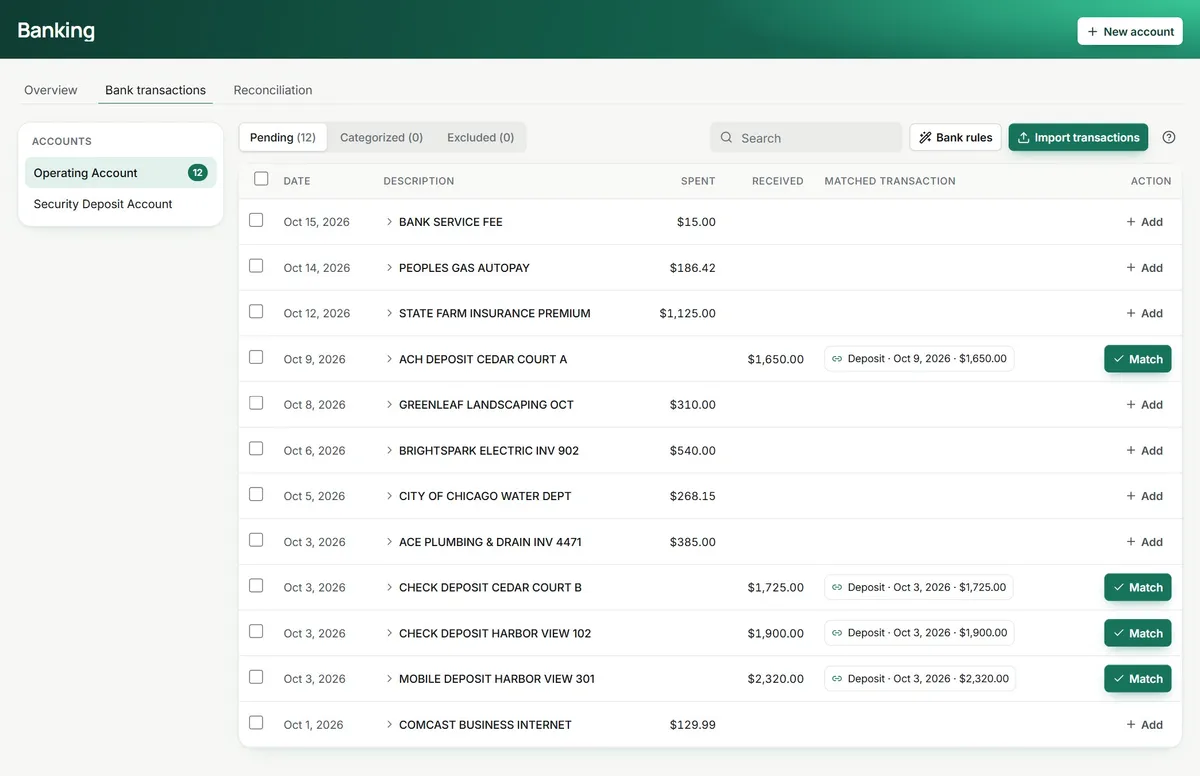
Task: Tick the City of Chicago Water Dept checkbox
Action: 256,494
